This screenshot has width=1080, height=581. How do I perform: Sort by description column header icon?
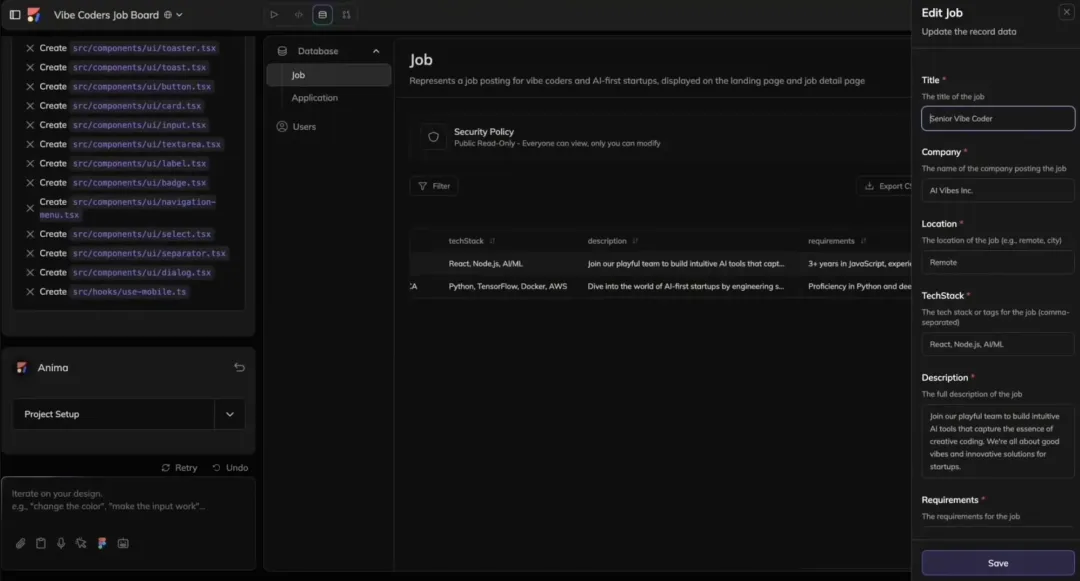click(x=635, y=241)
